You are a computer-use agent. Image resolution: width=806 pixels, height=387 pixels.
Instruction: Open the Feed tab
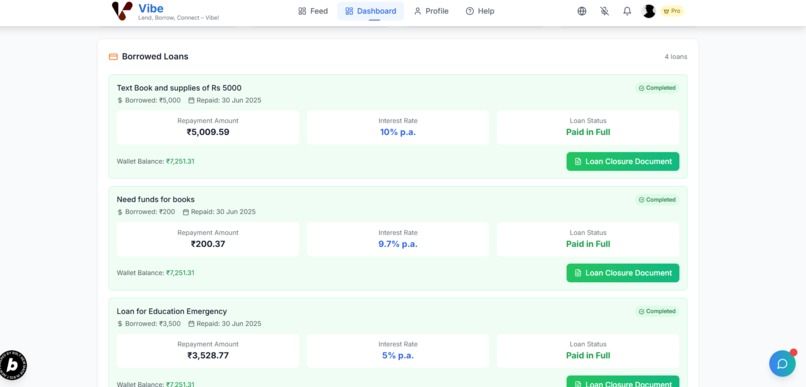313,11
